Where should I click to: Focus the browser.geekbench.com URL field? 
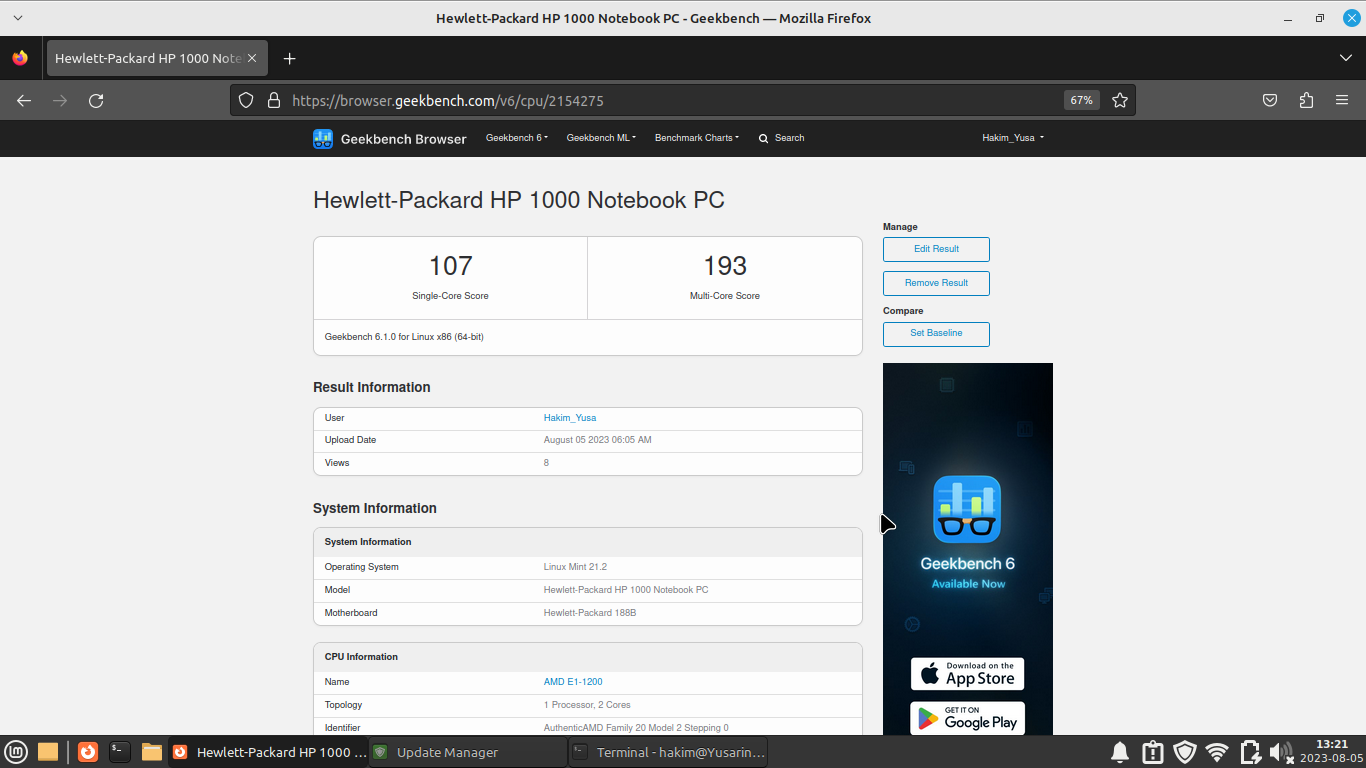pos(670,100)
